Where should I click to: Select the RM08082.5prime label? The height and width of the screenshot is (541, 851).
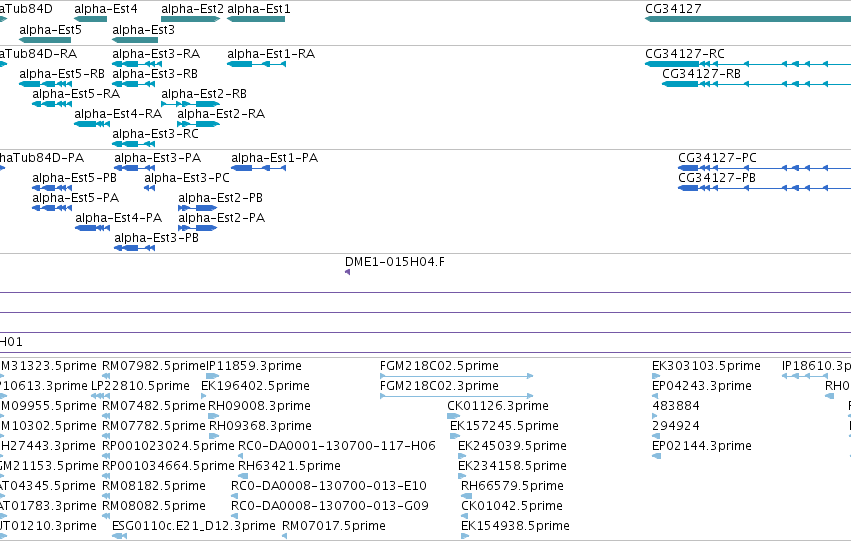pyautogui.click(x=154, y=506)
